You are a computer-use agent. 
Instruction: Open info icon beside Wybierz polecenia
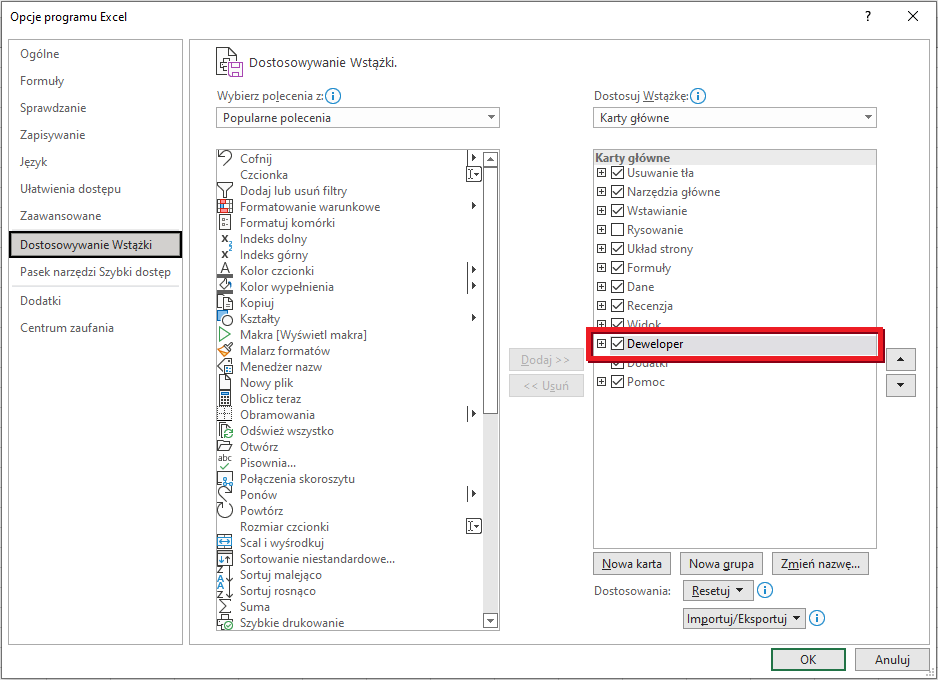pyautogui.click(x=333, y=96)
